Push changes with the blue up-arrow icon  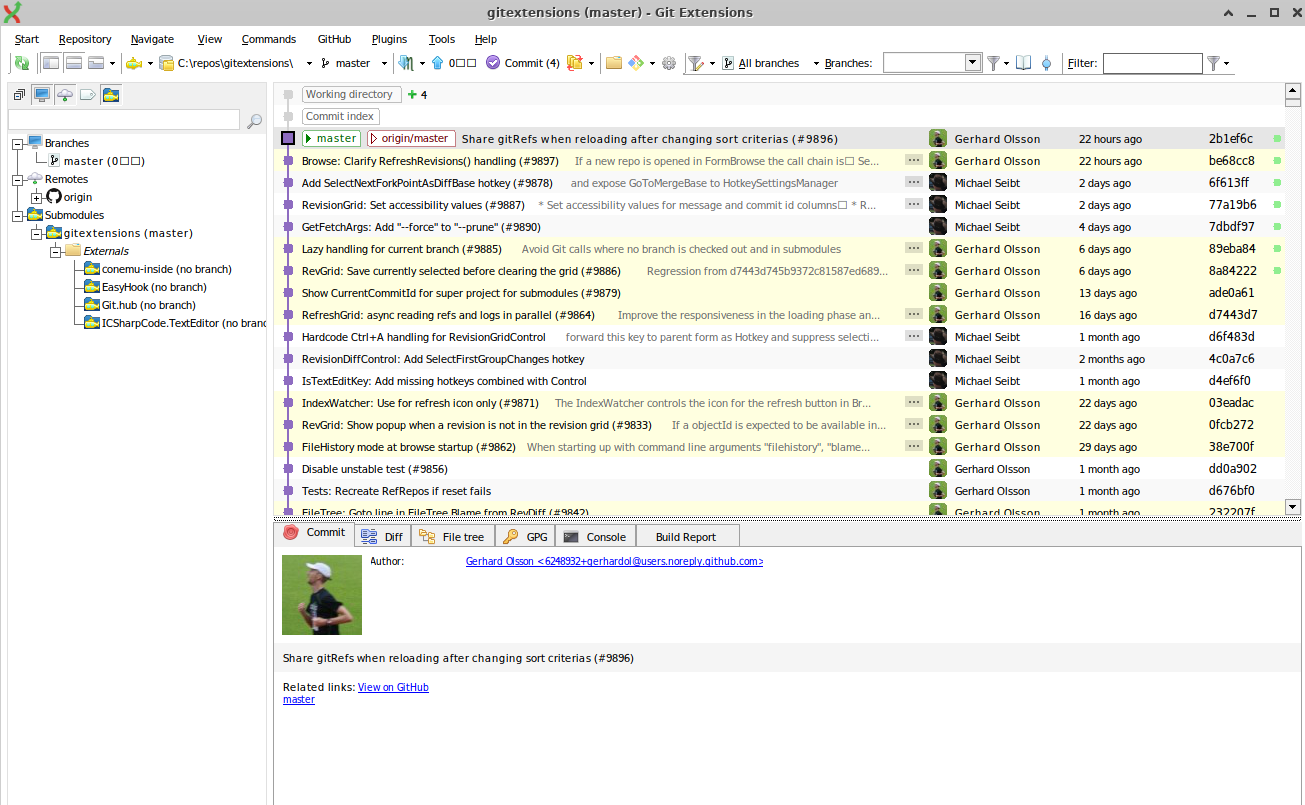tap(437, 63)
